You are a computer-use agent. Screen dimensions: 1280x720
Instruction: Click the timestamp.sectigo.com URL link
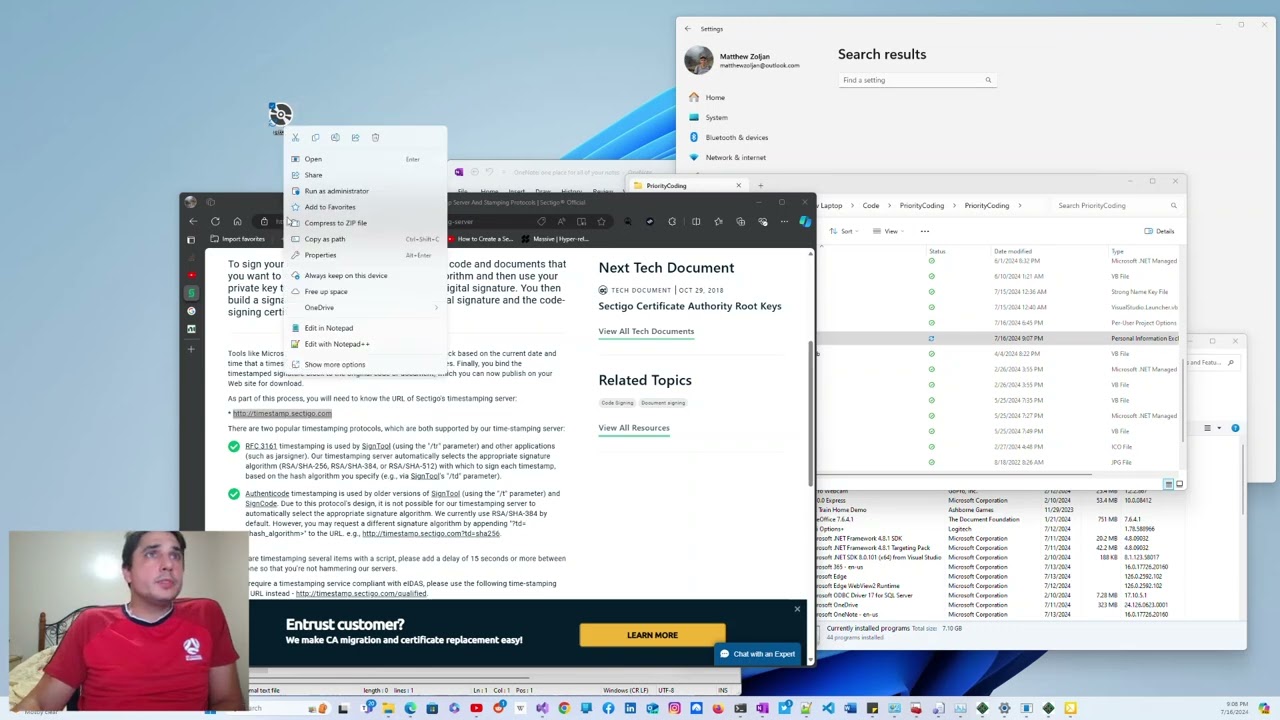[x=282, y=413]
